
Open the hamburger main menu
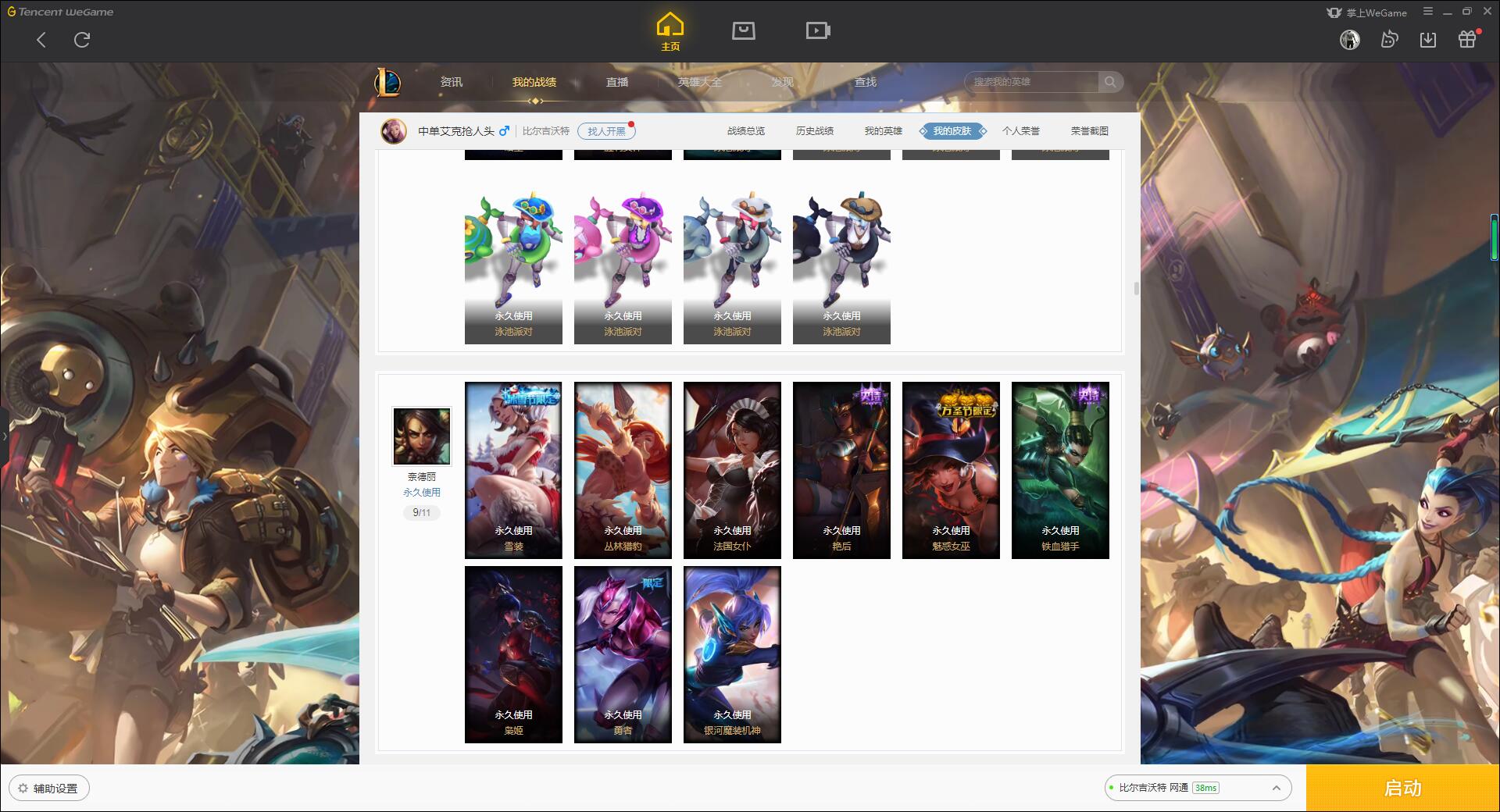[1428, 12]
